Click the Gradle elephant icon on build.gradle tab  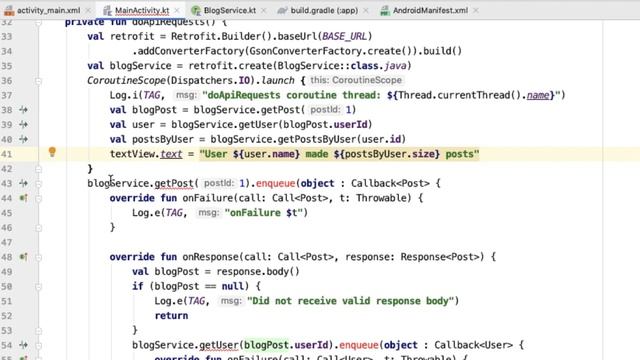click(282, 11)
